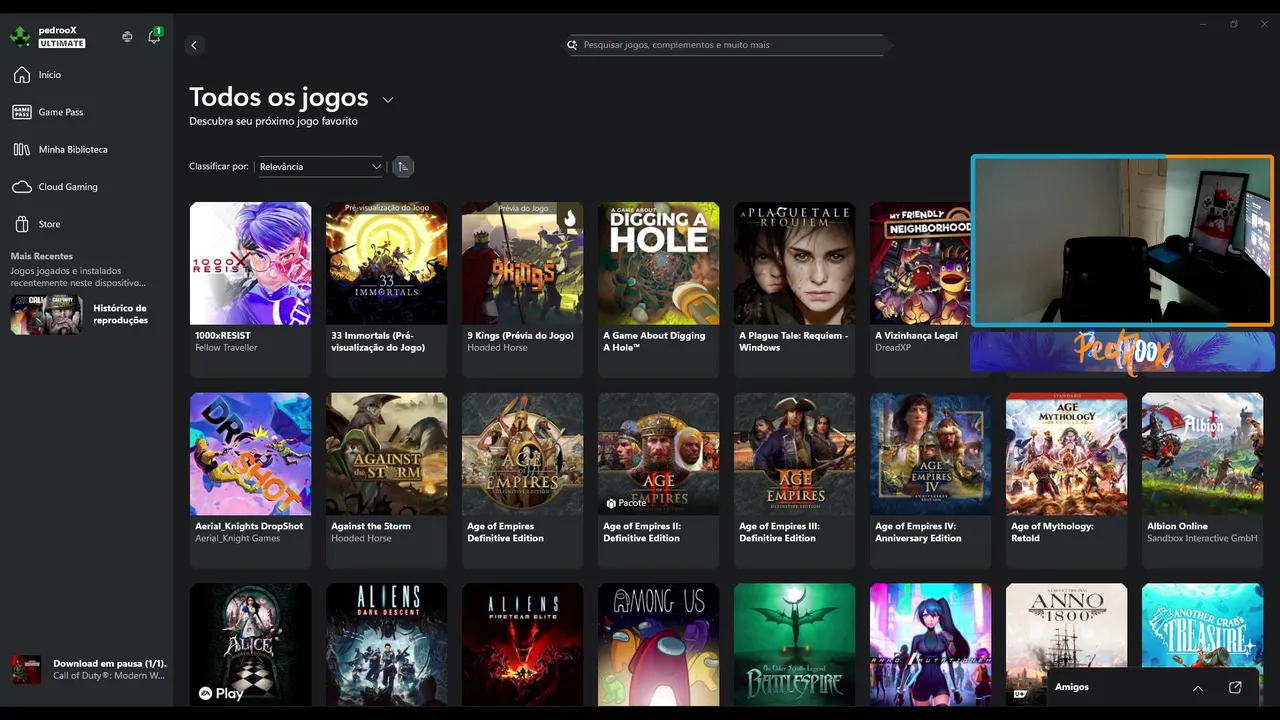
Task: Open Age of Empires Definitive Edition
Action: (522, 480)
